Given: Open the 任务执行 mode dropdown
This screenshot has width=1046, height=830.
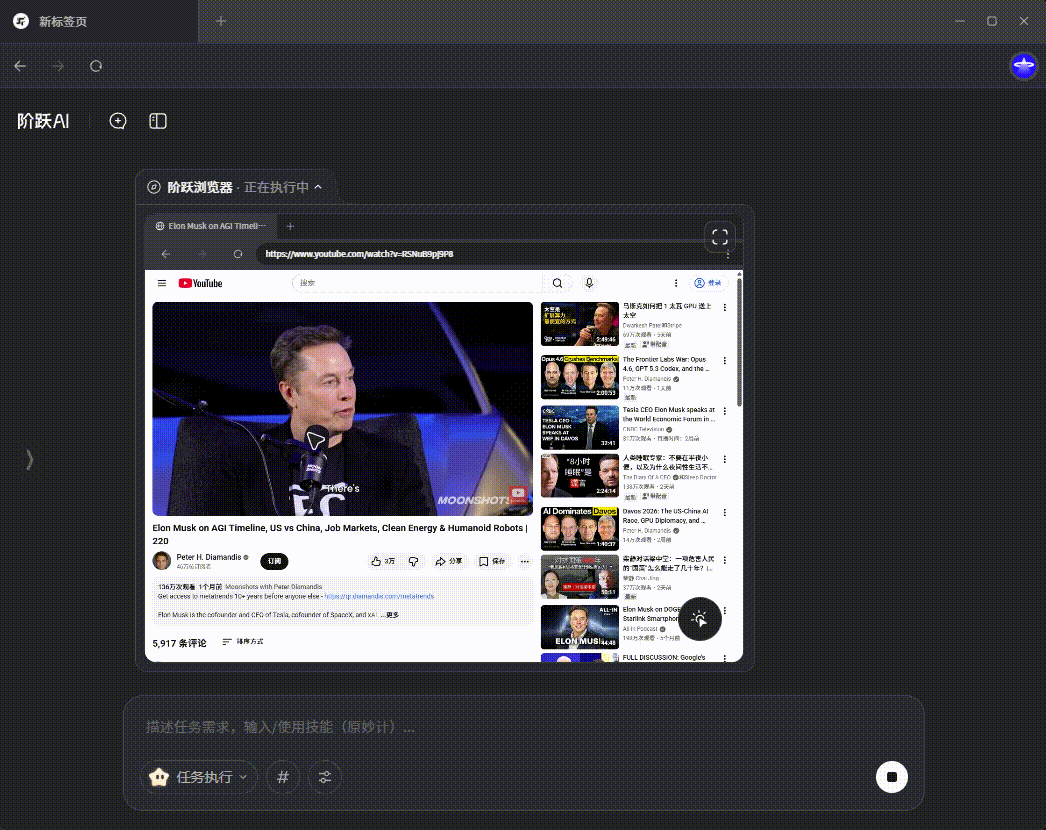Looking at the screenshot, I should tap(199, 777).
